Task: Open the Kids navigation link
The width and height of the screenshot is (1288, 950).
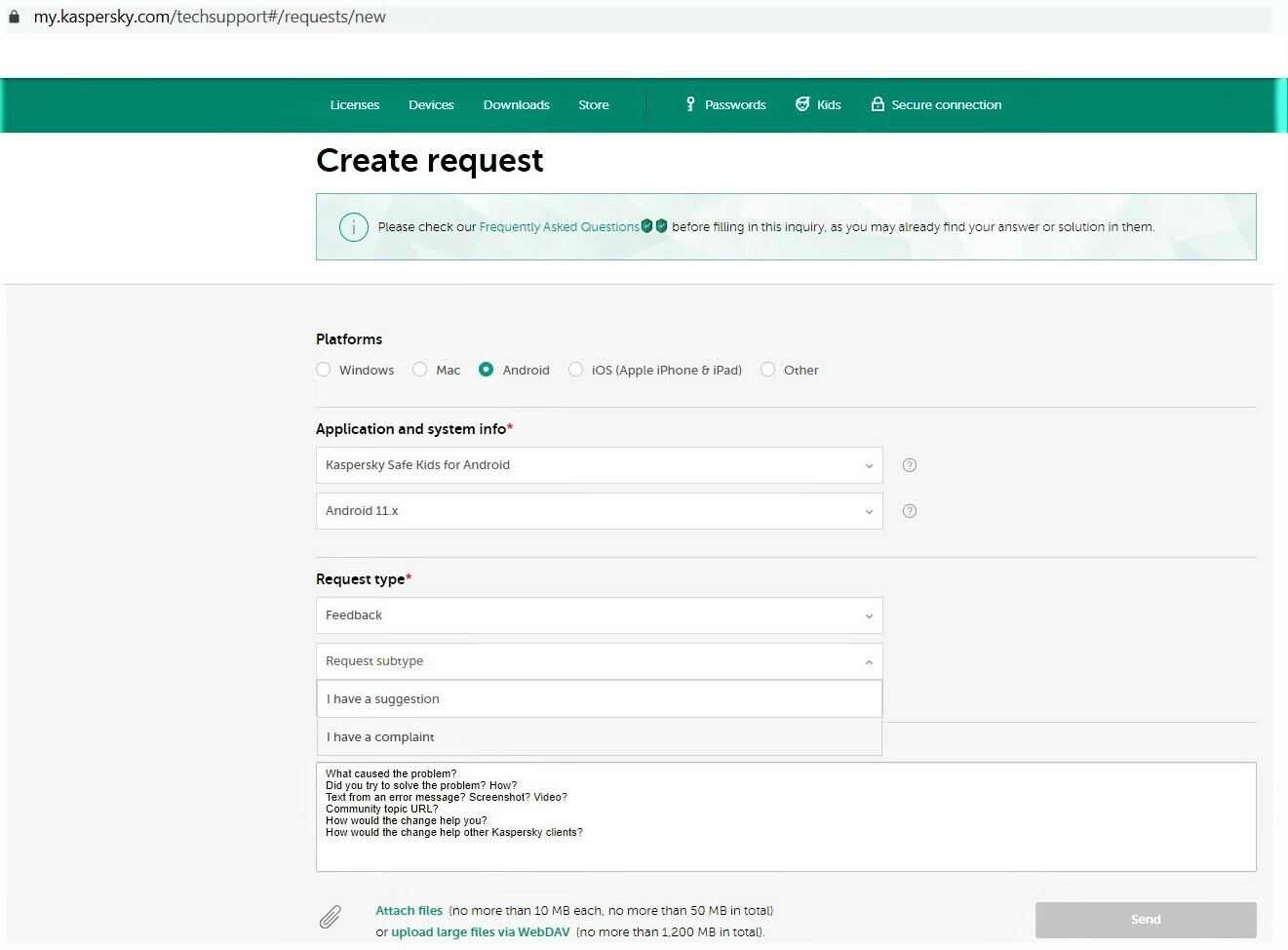Action: click(829, 105)
